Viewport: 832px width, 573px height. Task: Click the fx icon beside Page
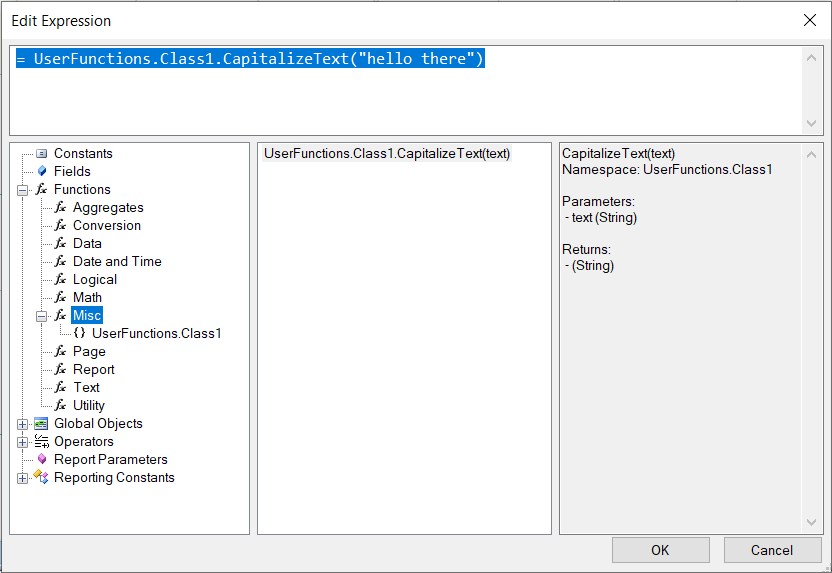pyautogui.click(x=60, y=351)
